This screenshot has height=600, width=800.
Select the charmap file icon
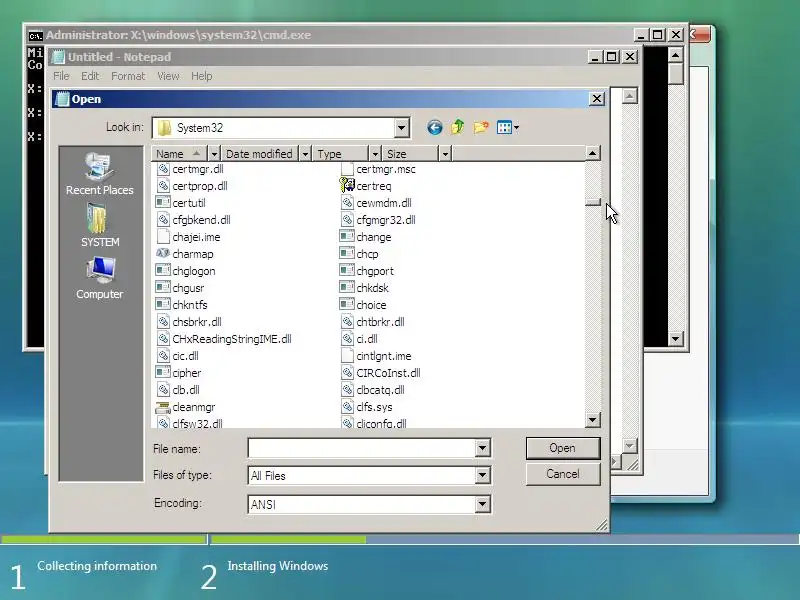(x=163, y=254)
